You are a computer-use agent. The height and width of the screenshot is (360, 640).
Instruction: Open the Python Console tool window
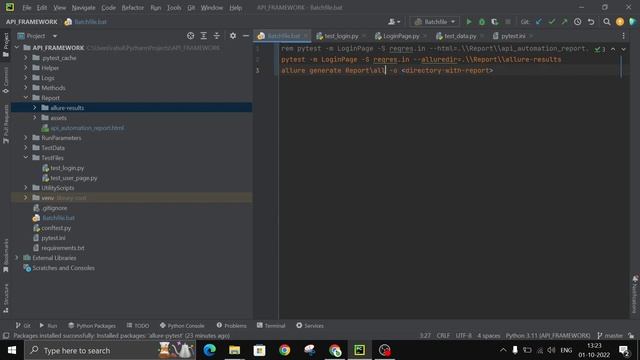[x=182, y=325]
